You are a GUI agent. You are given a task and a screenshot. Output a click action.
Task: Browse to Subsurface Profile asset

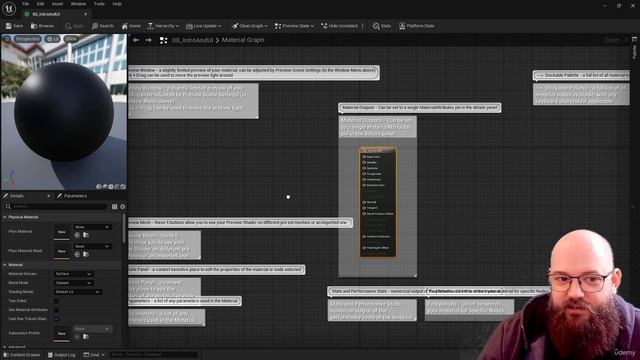(86, 337)
